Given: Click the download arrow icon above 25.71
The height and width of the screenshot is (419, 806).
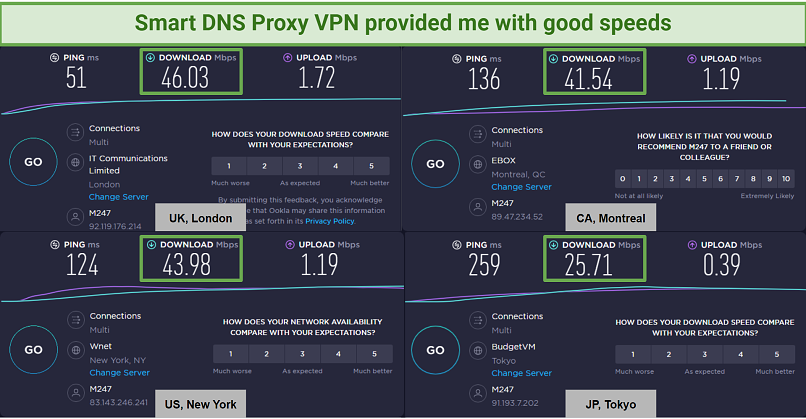Looking at the screenshot, I should [553, 245].
